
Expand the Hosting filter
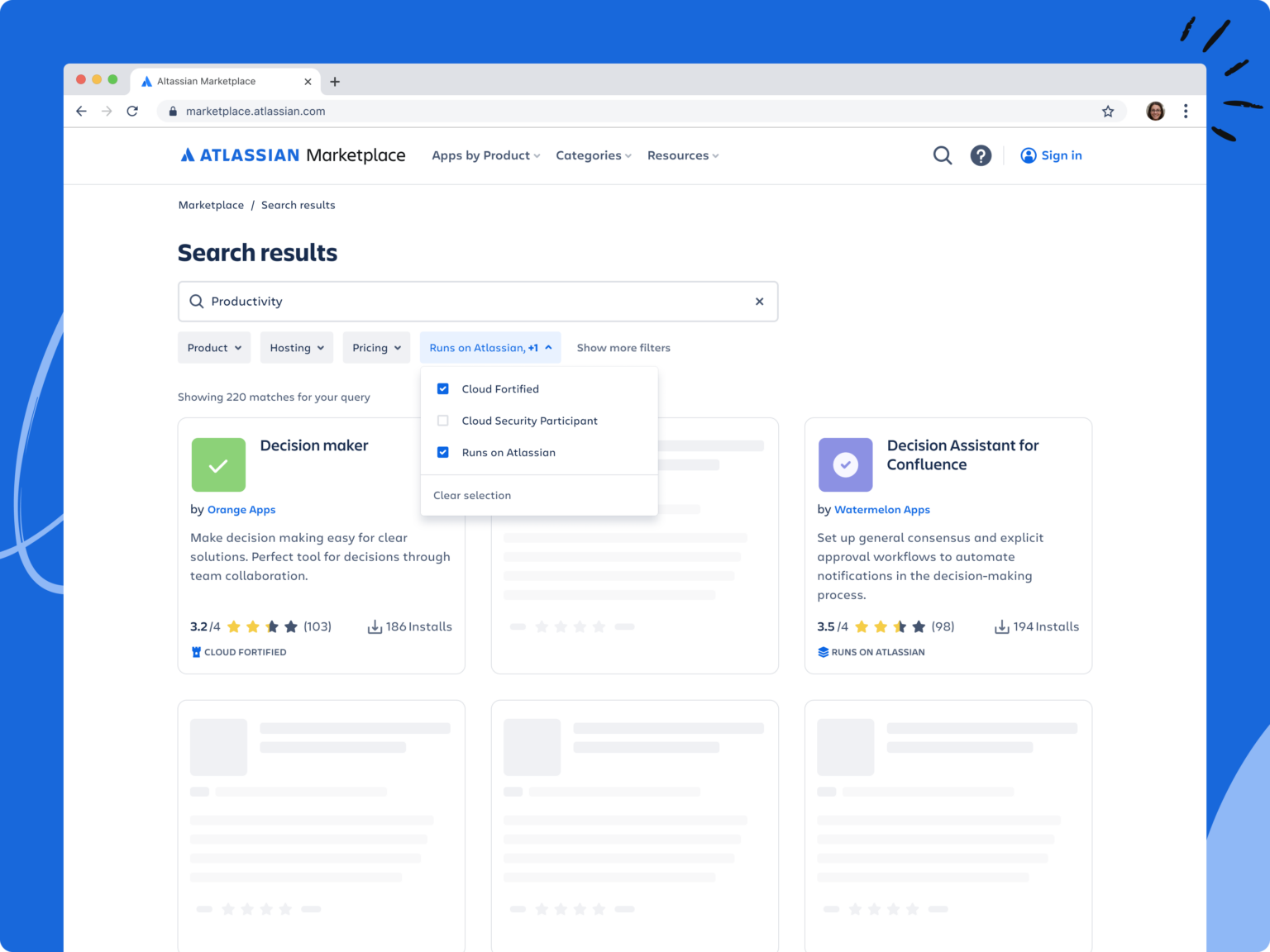[296, 347]
